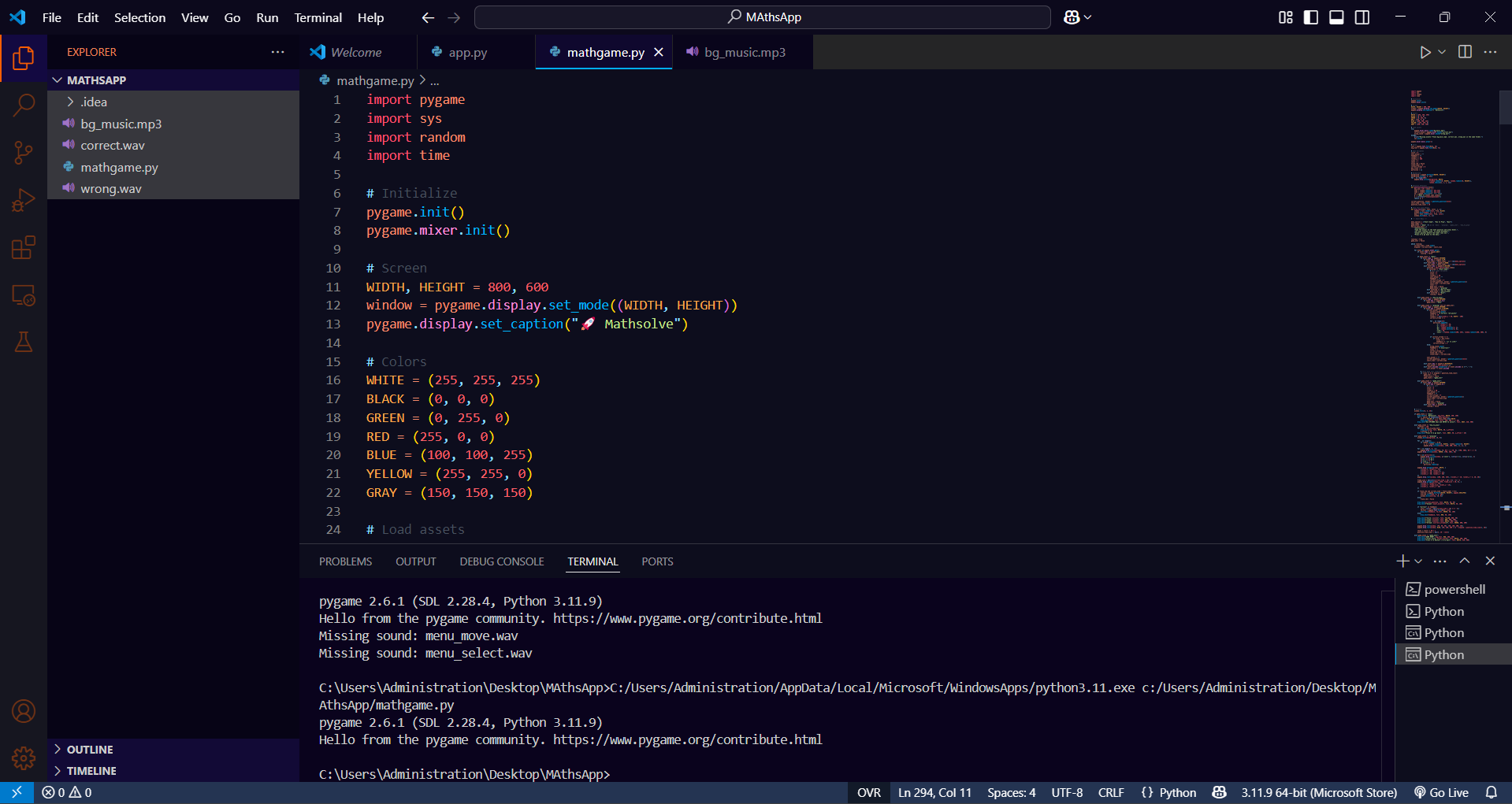Run the Python file with play button
1512x804 pixels.
[x=1425, y=52]
